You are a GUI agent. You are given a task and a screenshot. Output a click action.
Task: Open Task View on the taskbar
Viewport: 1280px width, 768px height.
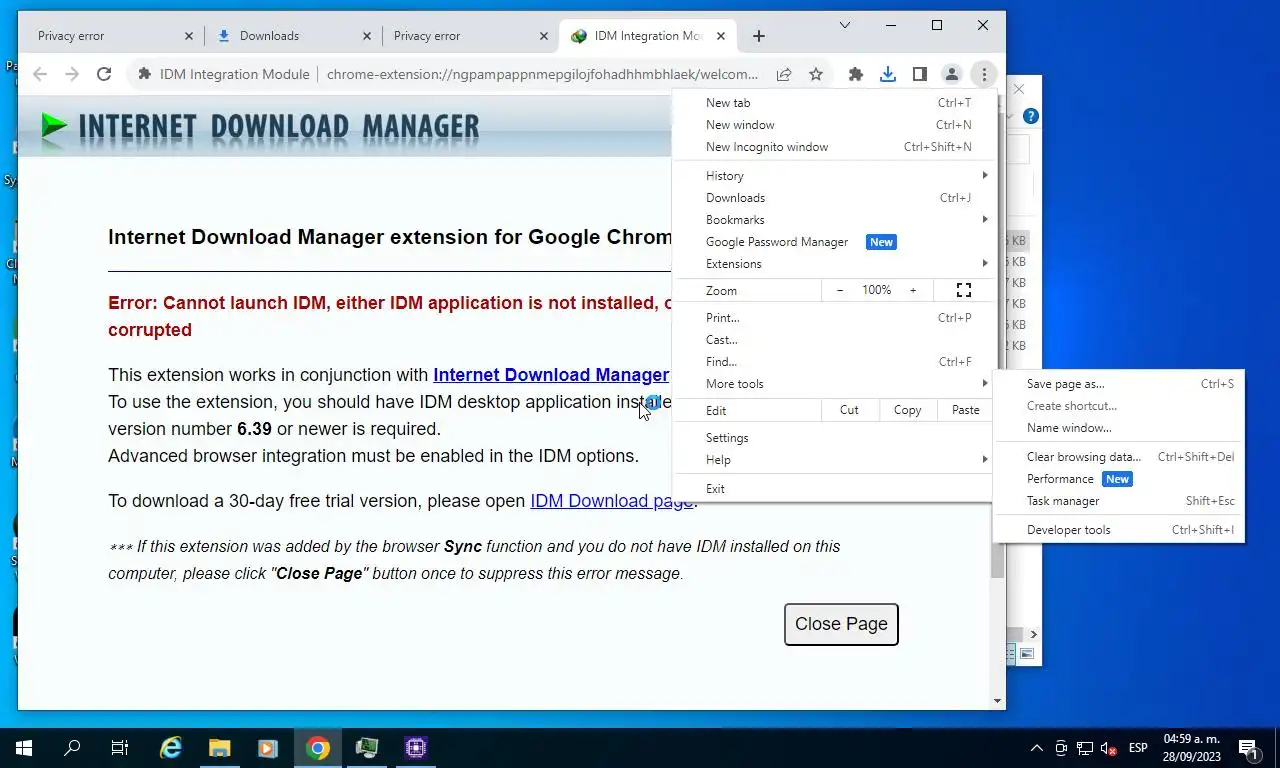[x=120, y=748]
